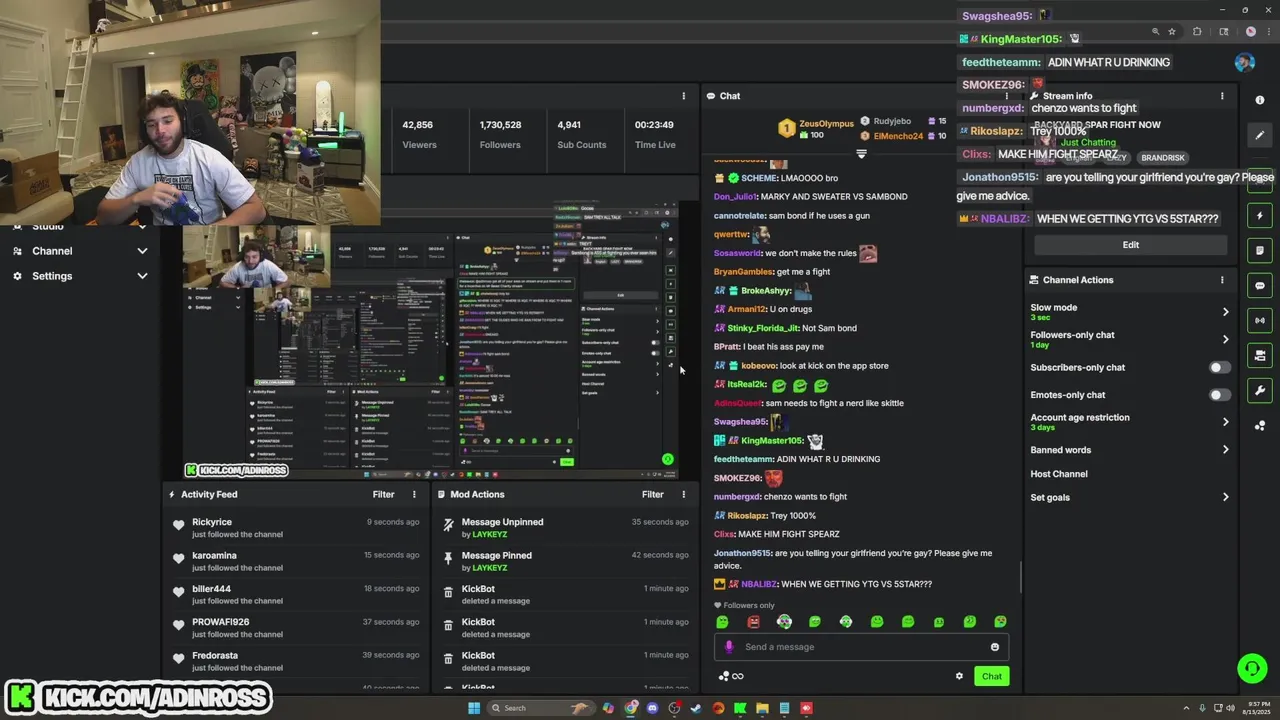Click LAYKEYZ under Message Pinned
Screen dimensions: 1280x720
coord(491,568)
